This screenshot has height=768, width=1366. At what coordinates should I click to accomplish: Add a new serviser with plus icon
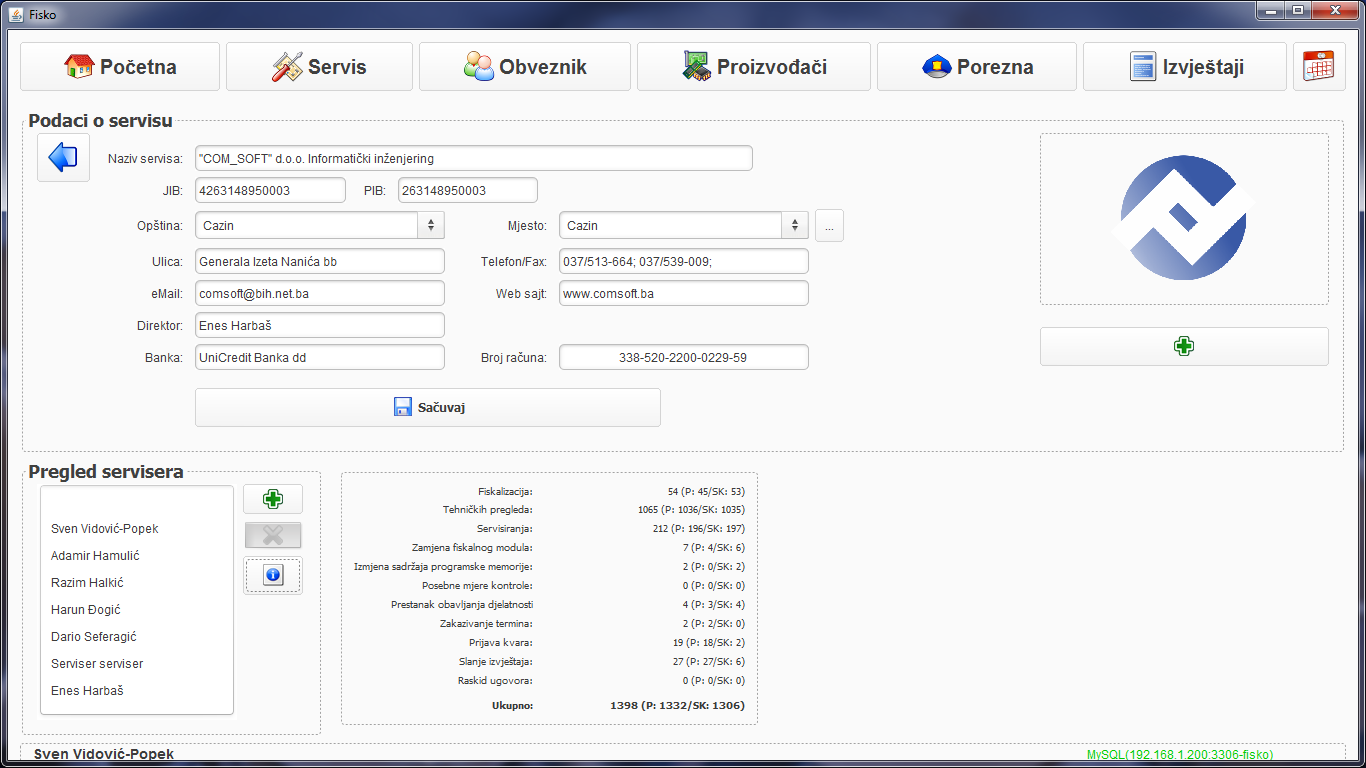pos(272,499)
